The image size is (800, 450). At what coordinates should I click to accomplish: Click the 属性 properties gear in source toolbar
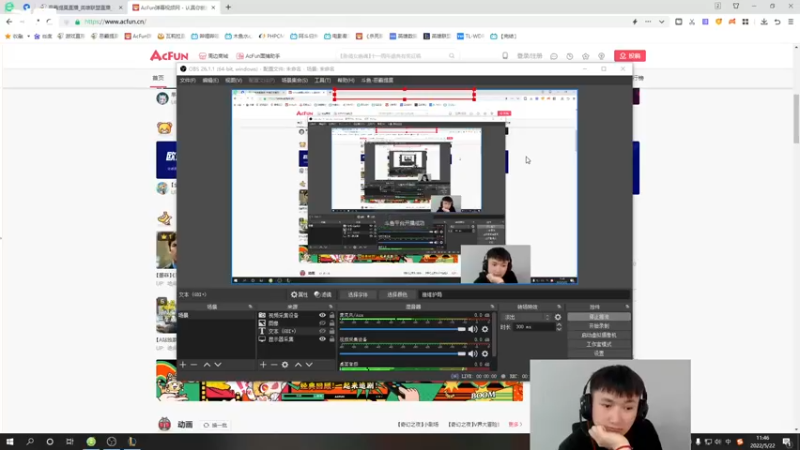tap(299, 294)
